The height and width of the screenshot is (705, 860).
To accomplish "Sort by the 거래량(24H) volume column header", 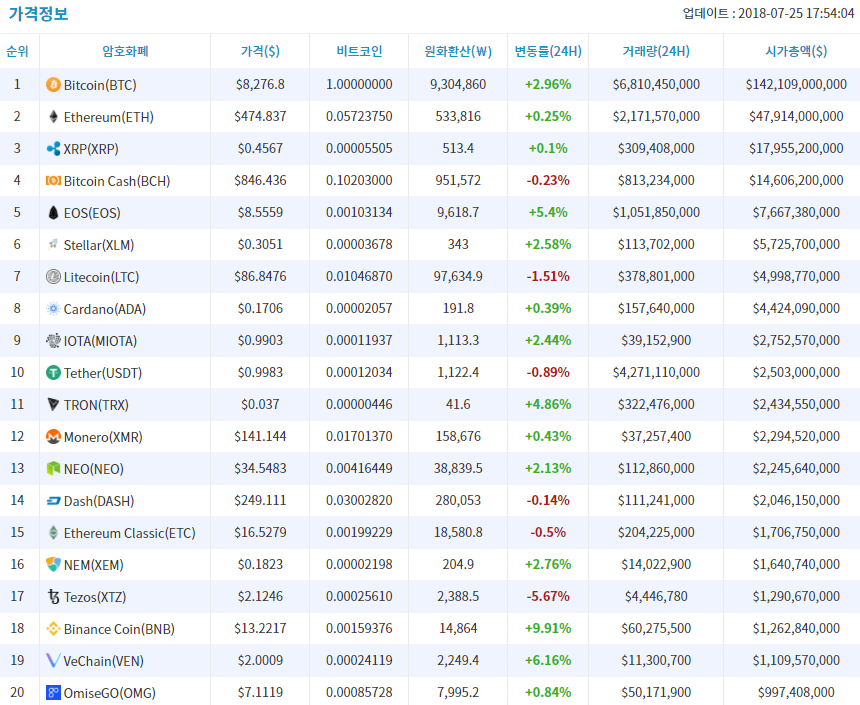I will click(656, 51).
